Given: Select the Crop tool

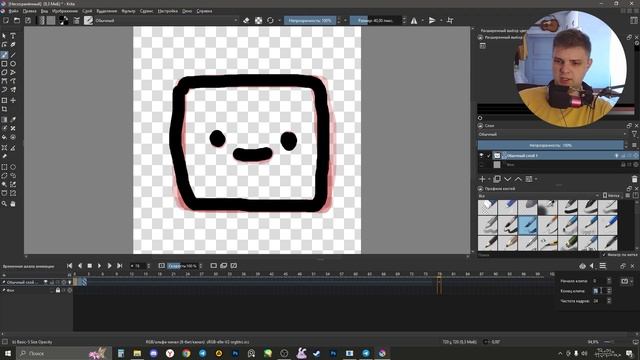Looking at the screenshot, I should click(x=4, y=109).
